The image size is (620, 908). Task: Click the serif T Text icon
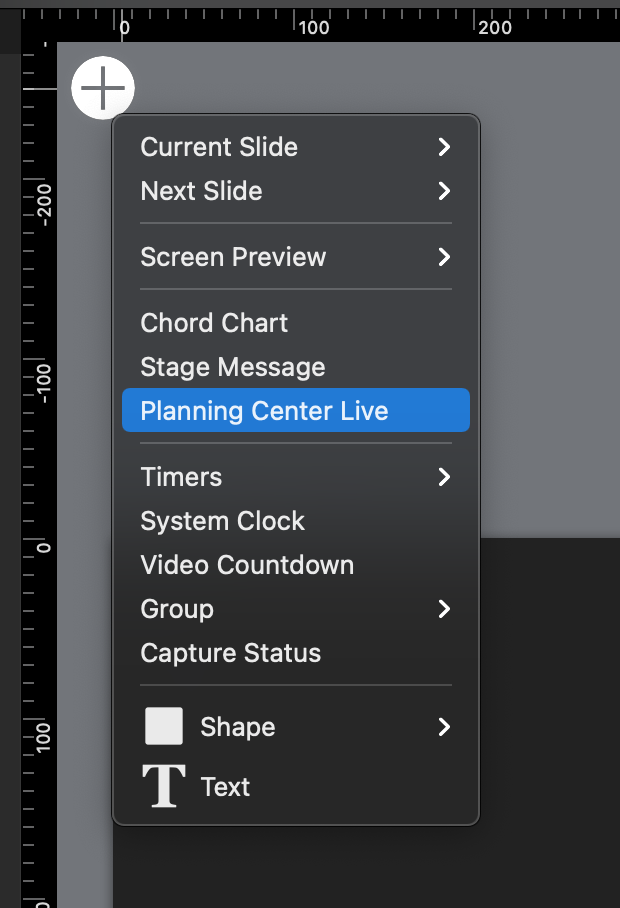164,786
